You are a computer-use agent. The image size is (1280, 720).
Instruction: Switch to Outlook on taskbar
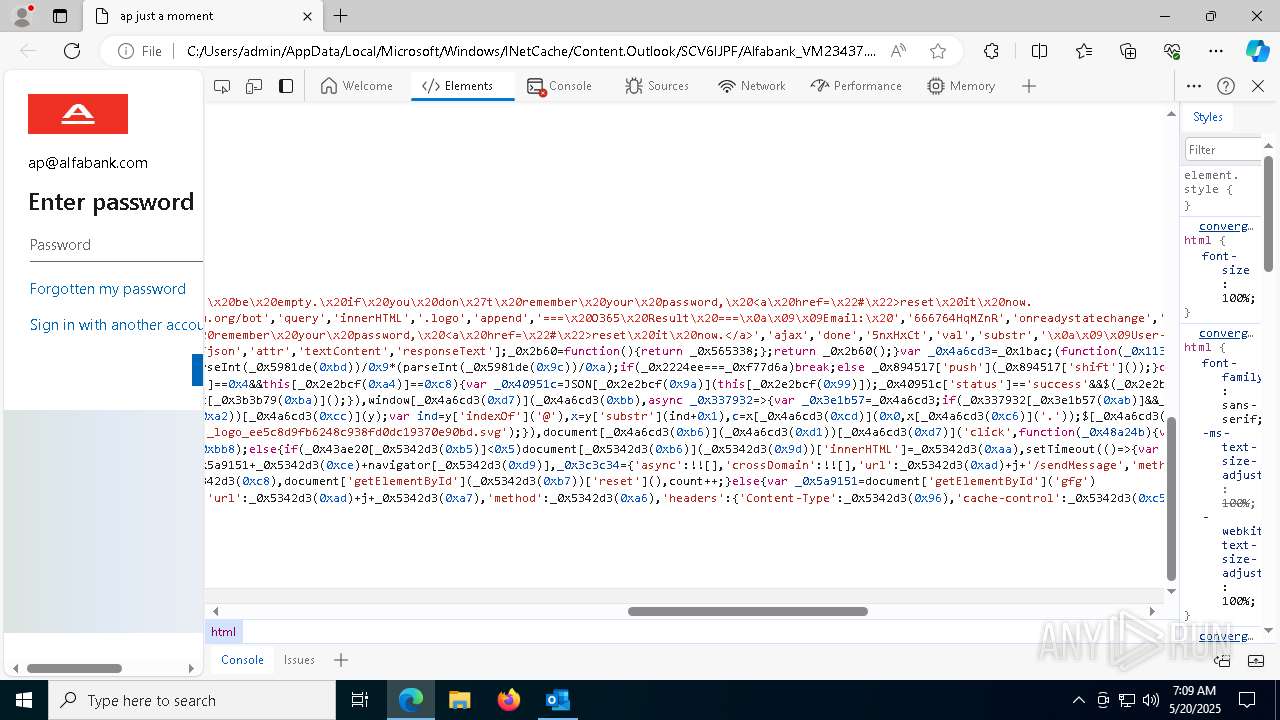pos(557,700)
